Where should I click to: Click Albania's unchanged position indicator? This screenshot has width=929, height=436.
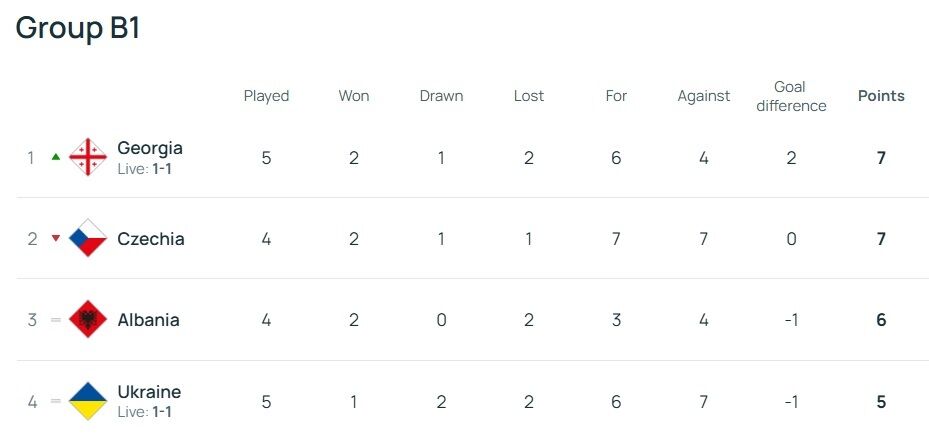click(x=56, y=320)
